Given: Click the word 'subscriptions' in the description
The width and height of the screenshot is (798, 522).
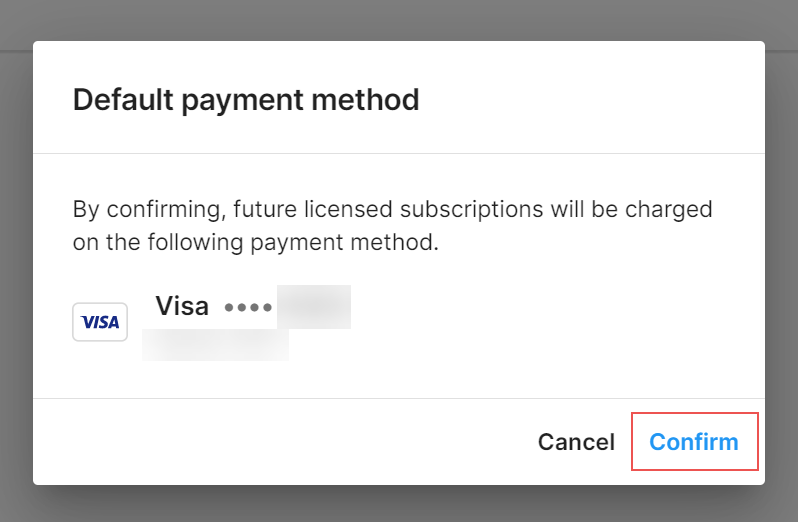Looking at the screenshot, I should click(471, 210).
